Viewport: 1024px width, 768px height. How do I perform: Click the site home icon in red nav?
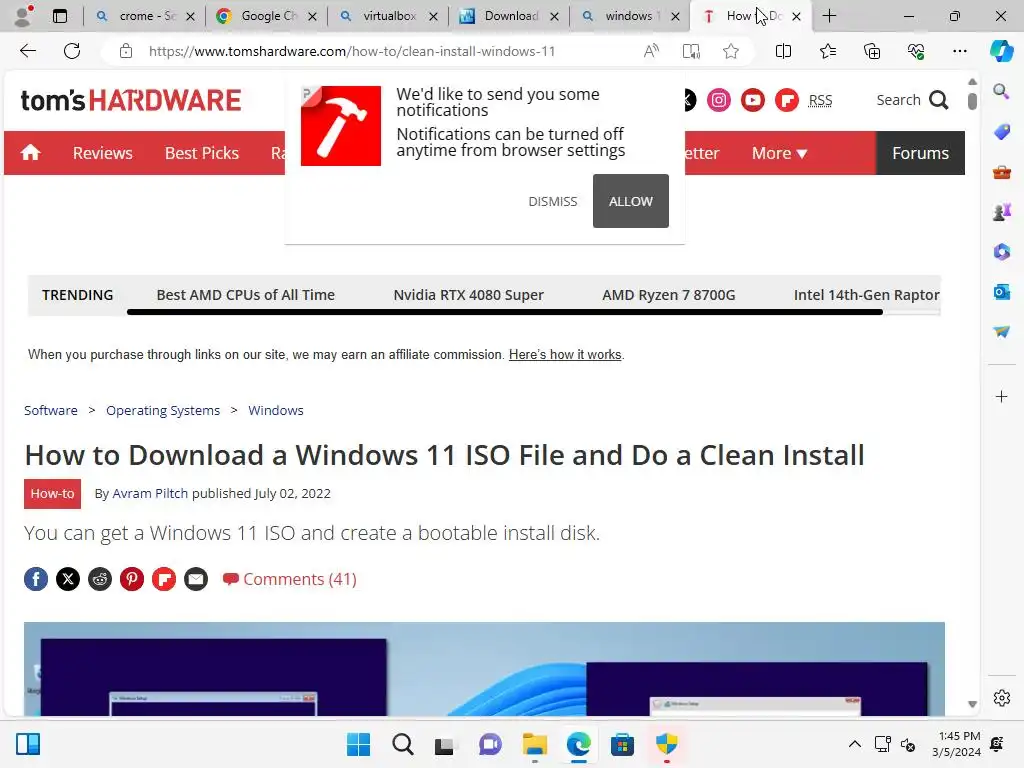30,153
